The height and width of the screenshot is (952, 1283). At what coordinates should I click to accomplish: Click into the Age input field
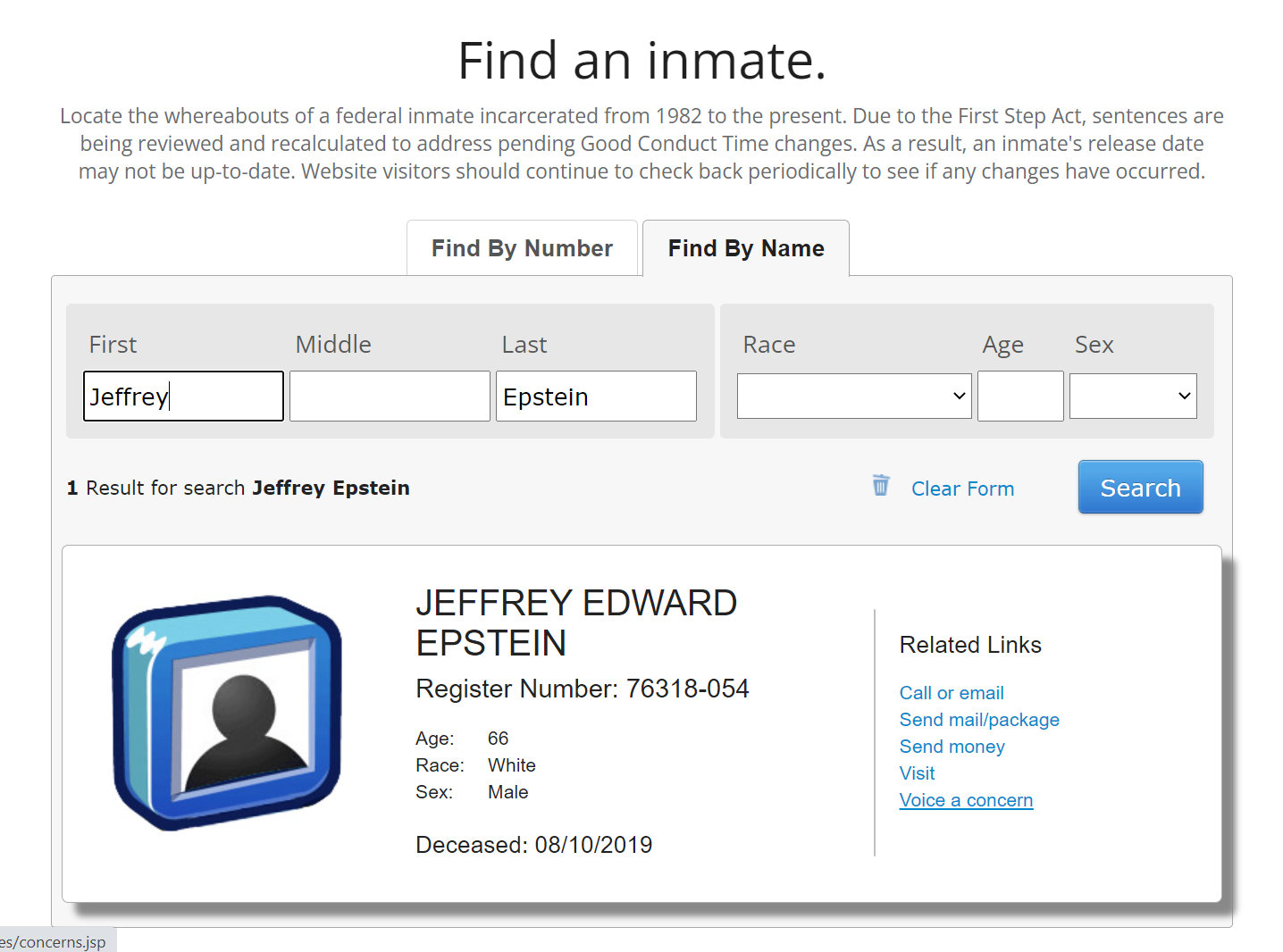pos(1020,396)
